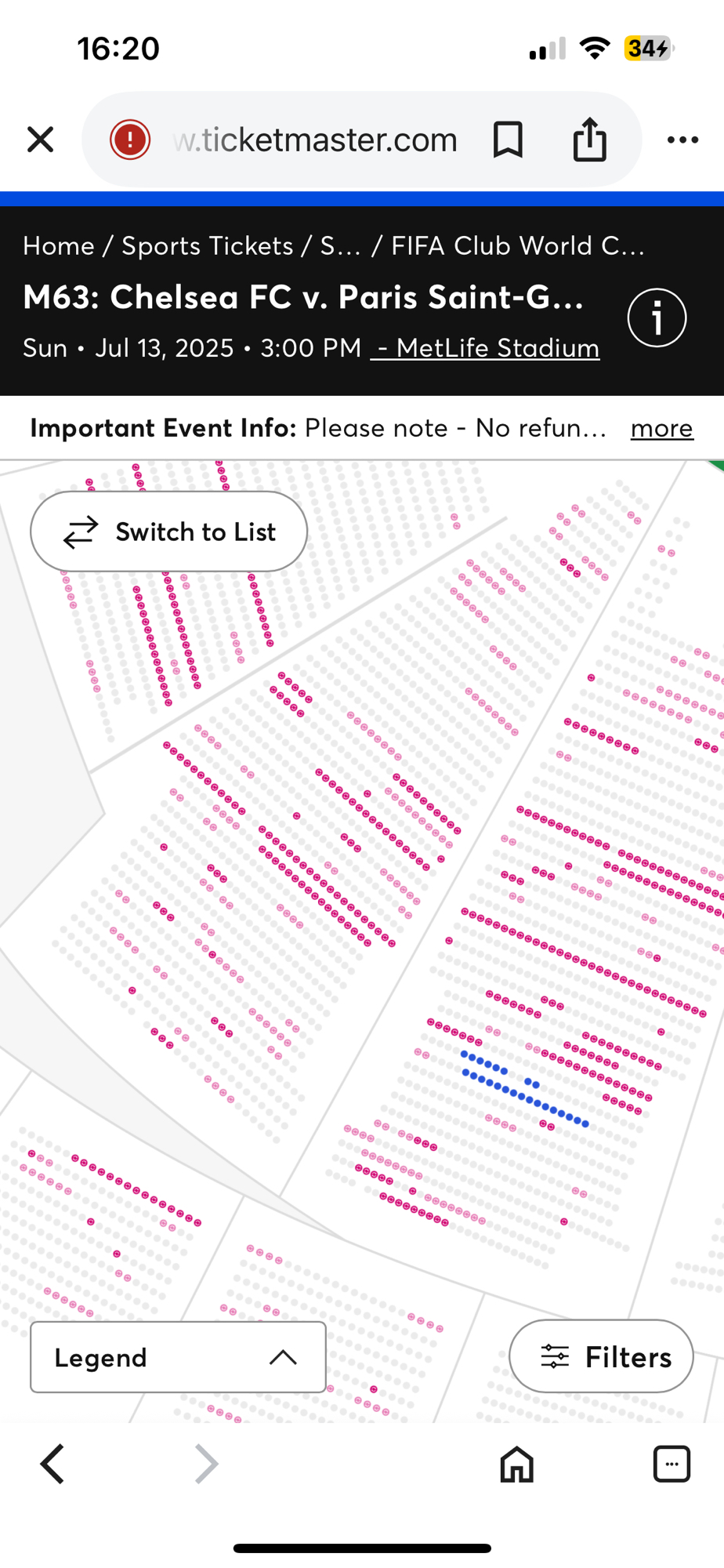Tap the ticketmaster.com address bar
The width and height of the screenshot is (724, 1568).
(315, 140)
